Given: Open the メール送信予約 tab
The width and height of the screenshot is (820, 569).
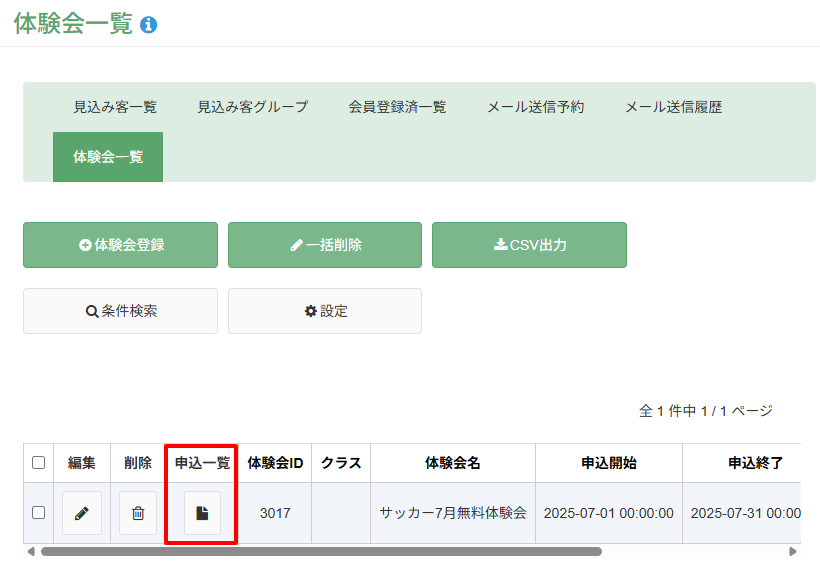Looking at the screenshot, I should point(536,107).
